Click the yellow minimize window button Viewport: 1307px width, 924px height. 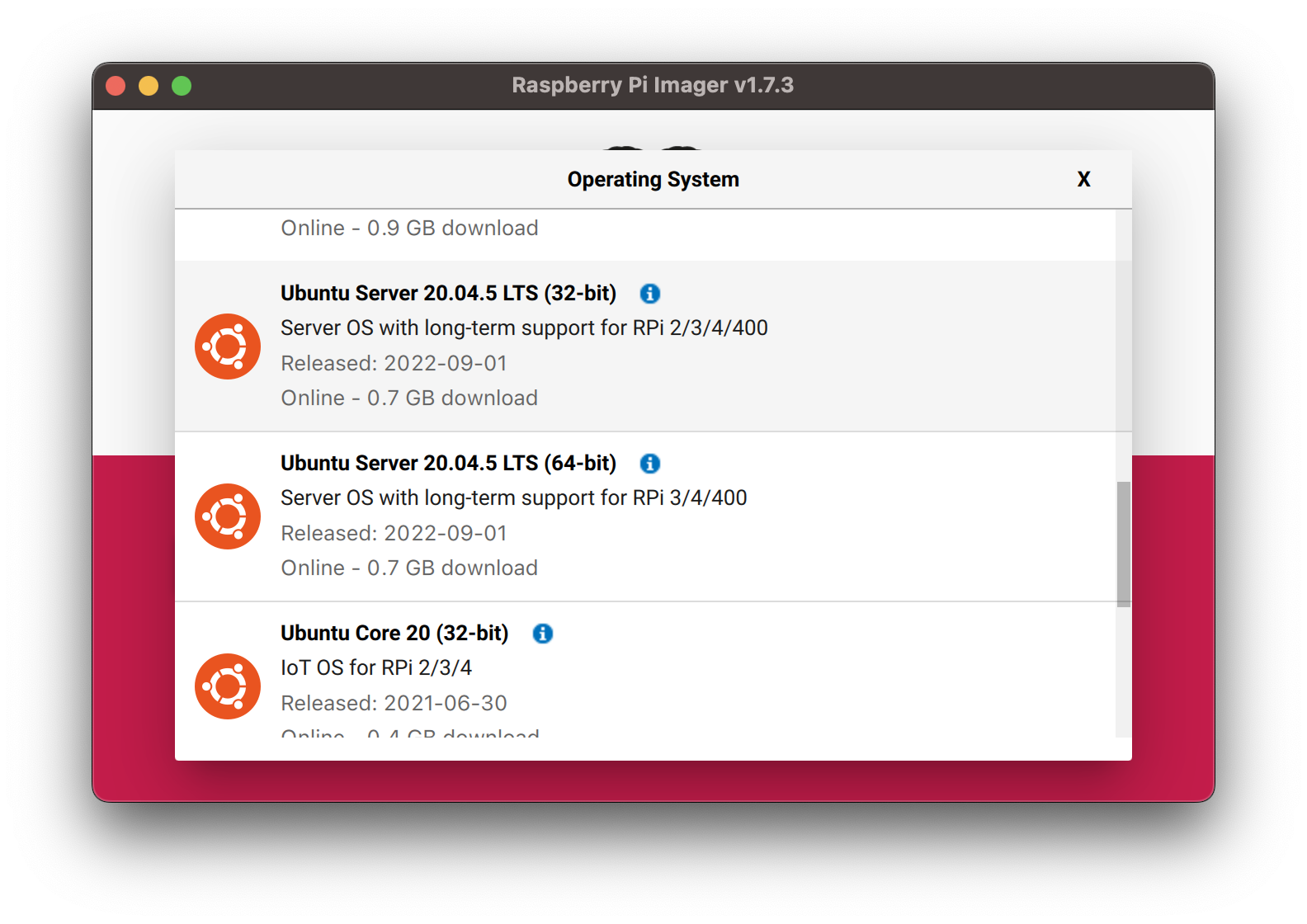(x=149, y=86)
